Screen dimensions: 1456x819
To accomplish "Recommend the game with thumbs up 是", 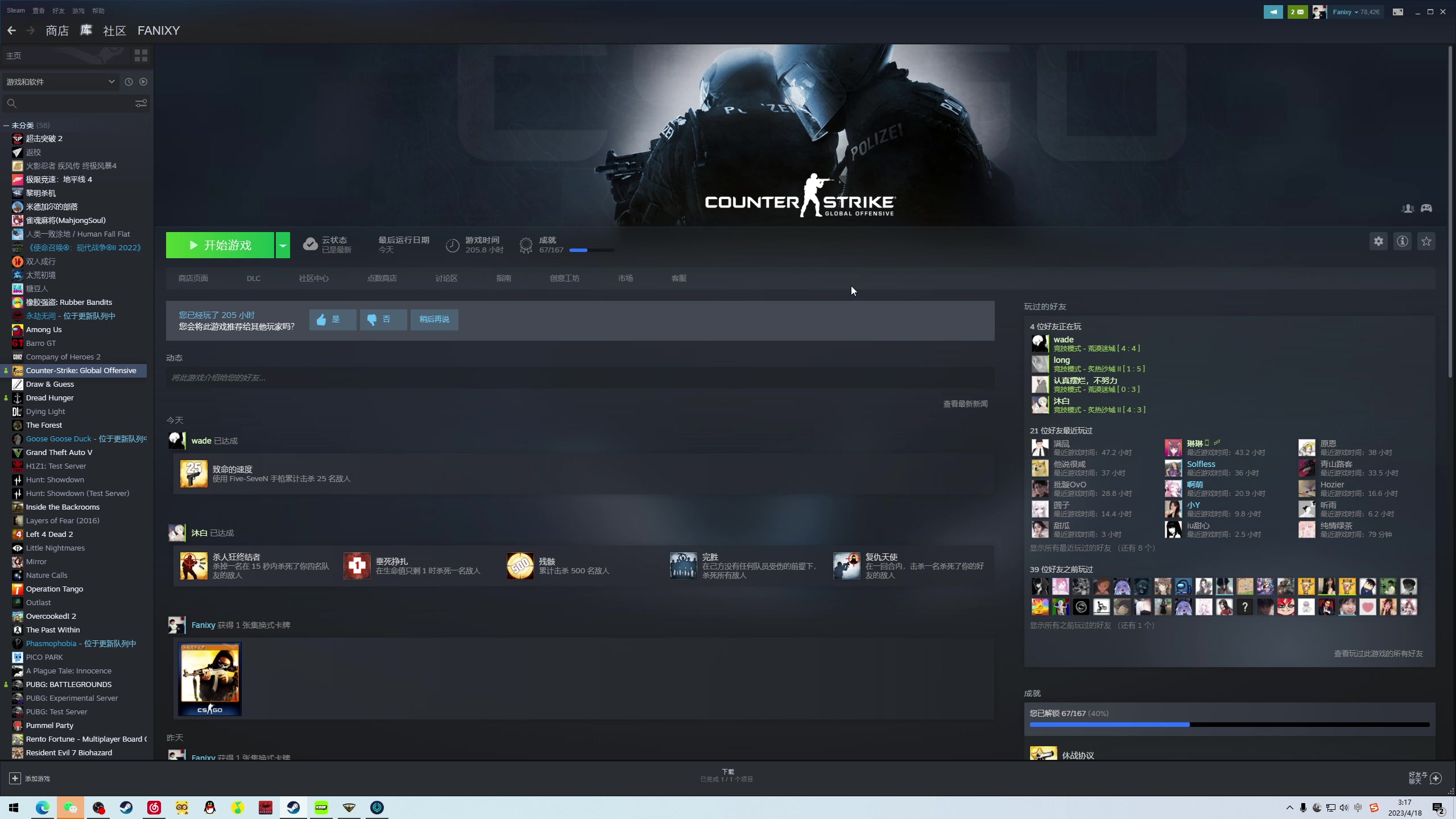I will click(x=332, y=320).
